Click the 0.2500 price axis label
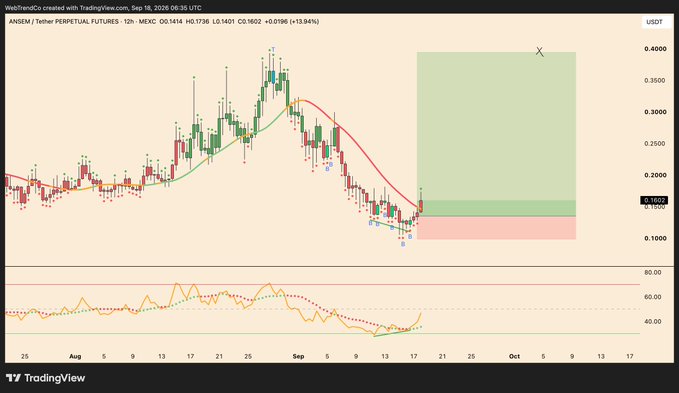This screenshot has height=393, width=679. (655, 144)
